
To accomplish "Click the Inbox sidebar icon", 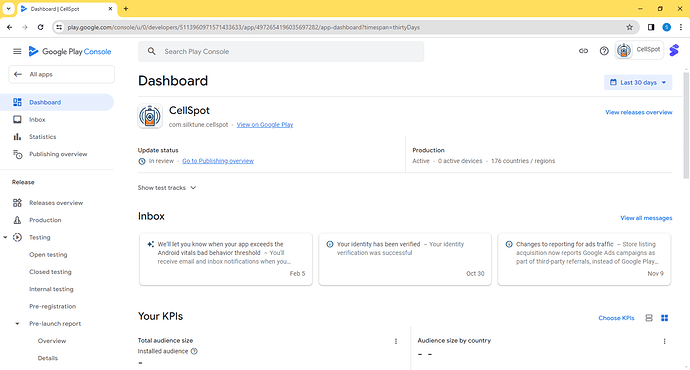I will point(17,119).
